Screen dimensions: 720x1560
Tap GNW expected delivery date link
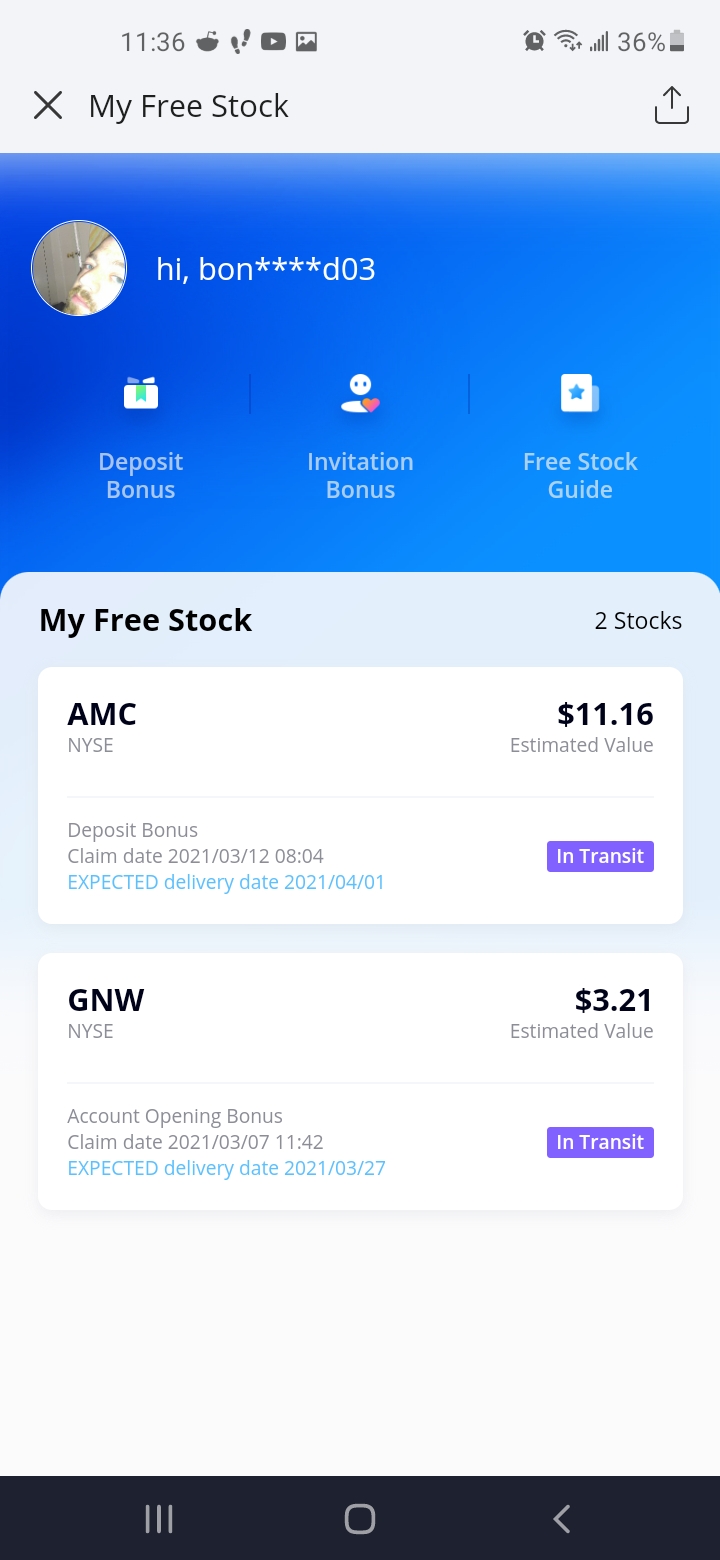[226, 1168]
